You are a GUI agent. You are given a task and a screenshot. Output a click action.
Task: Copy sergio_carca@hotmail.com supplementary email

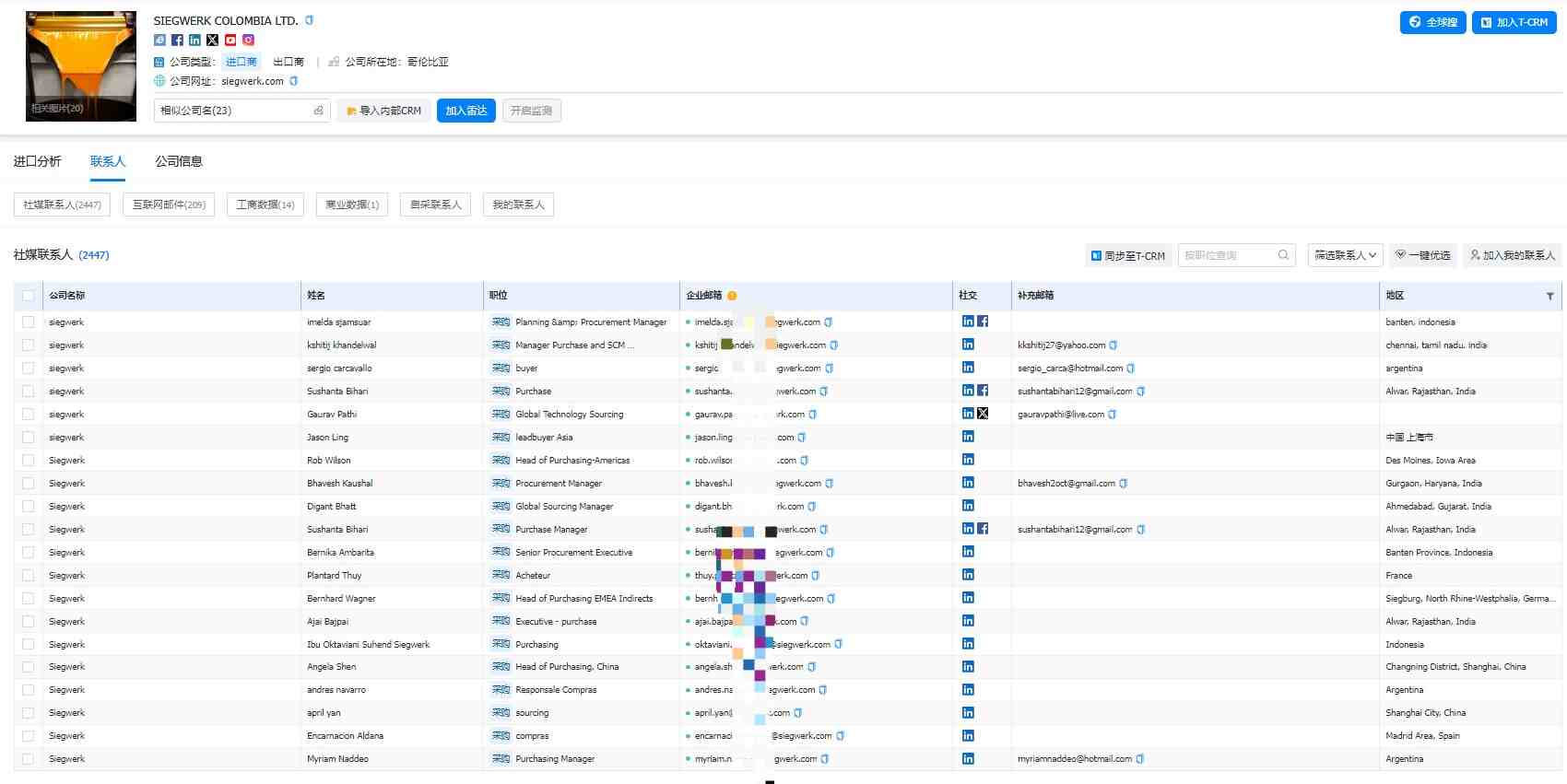1130,369
